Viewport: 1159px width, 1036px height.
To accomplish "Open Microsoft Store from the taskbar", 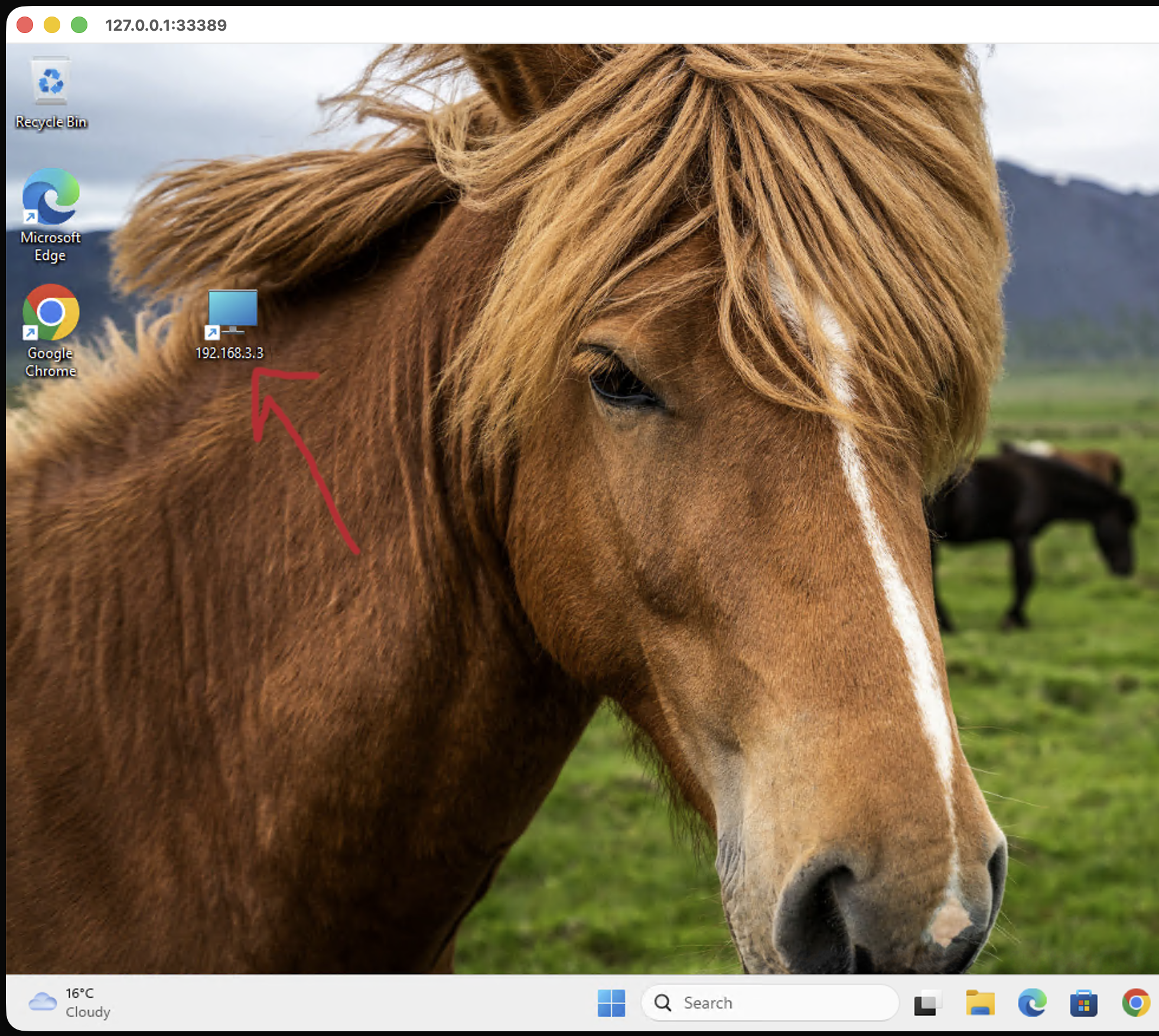I will point(1084,1003).
